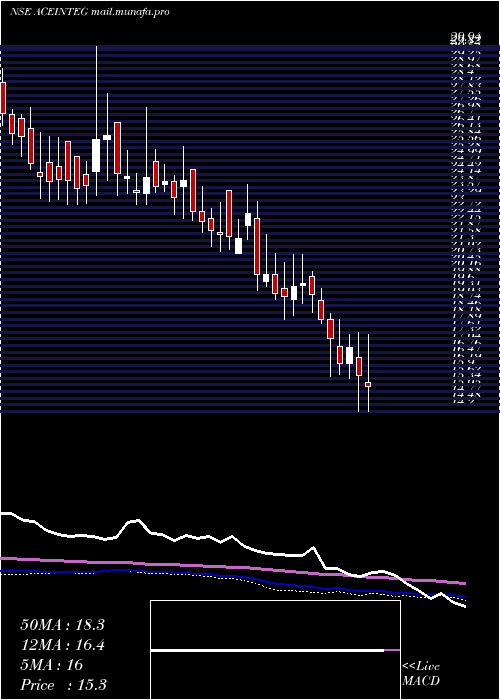Click the rightmost small red candlestick

coord(368,384)
